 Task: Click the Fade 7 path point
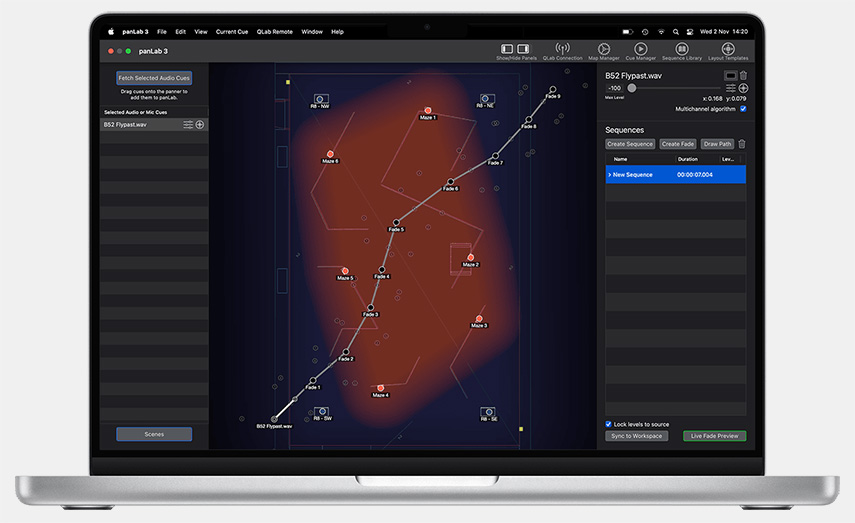(495, 156)
